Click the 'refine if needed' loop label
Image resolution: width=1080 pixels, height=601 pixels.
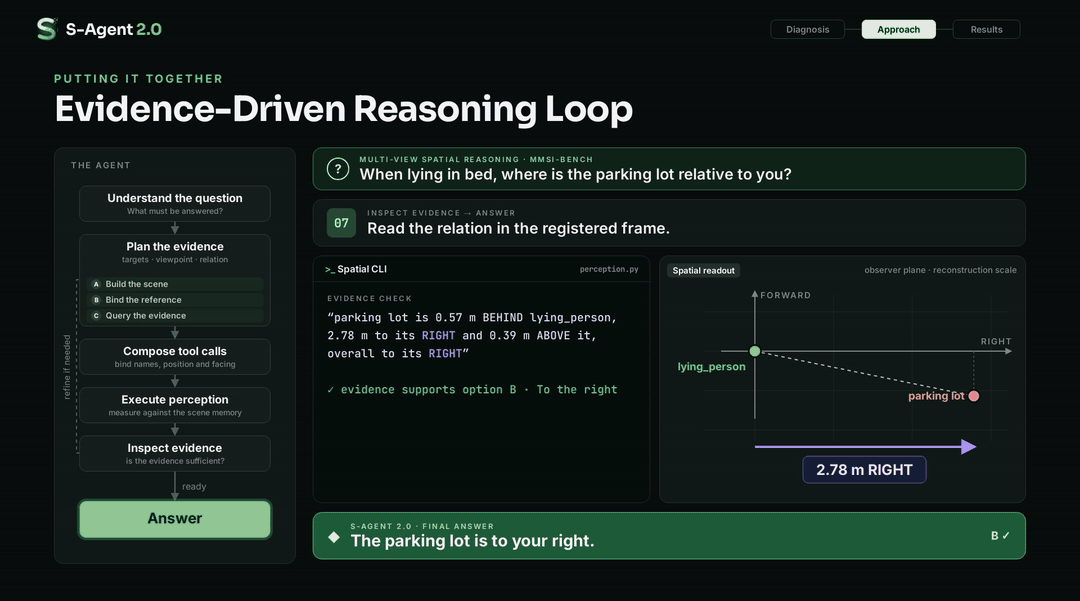tap(67, 367)
